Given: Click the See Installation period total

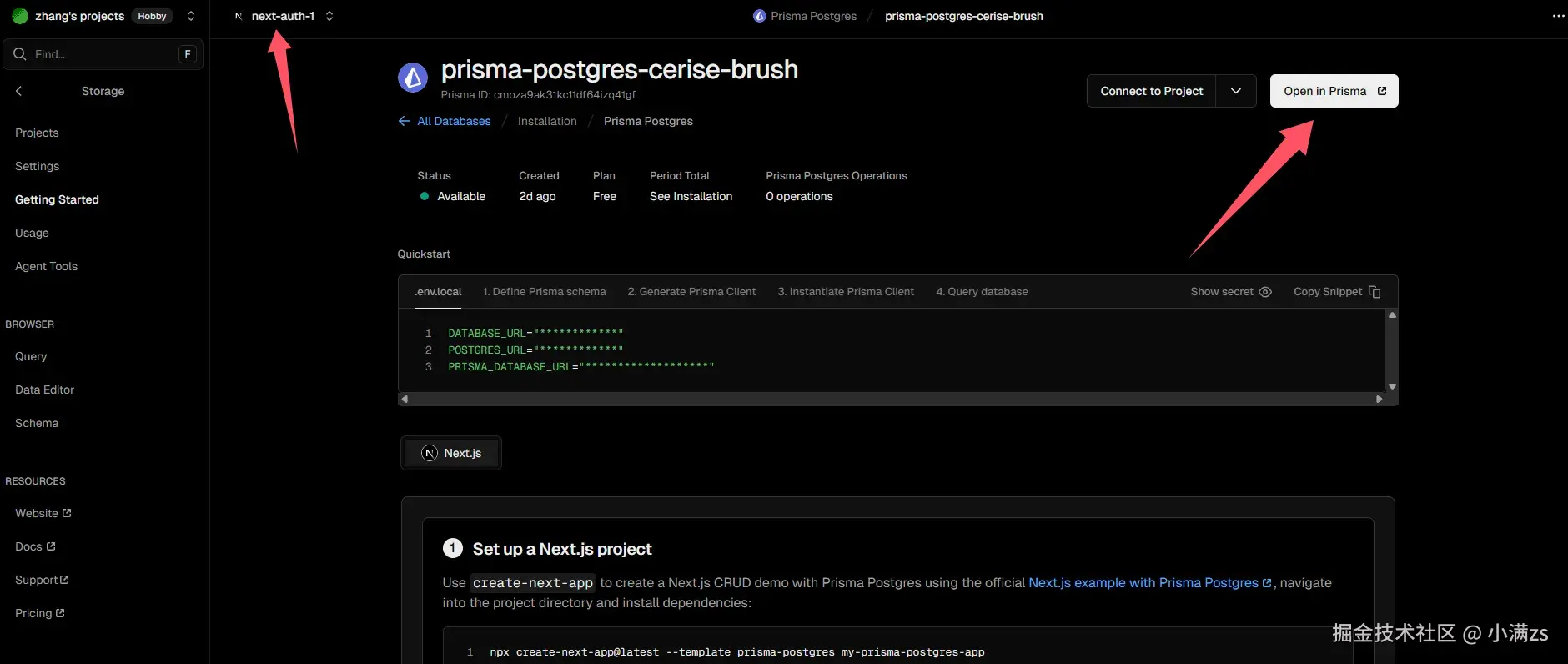Looking at the screenshot, I should pos(691,196).
